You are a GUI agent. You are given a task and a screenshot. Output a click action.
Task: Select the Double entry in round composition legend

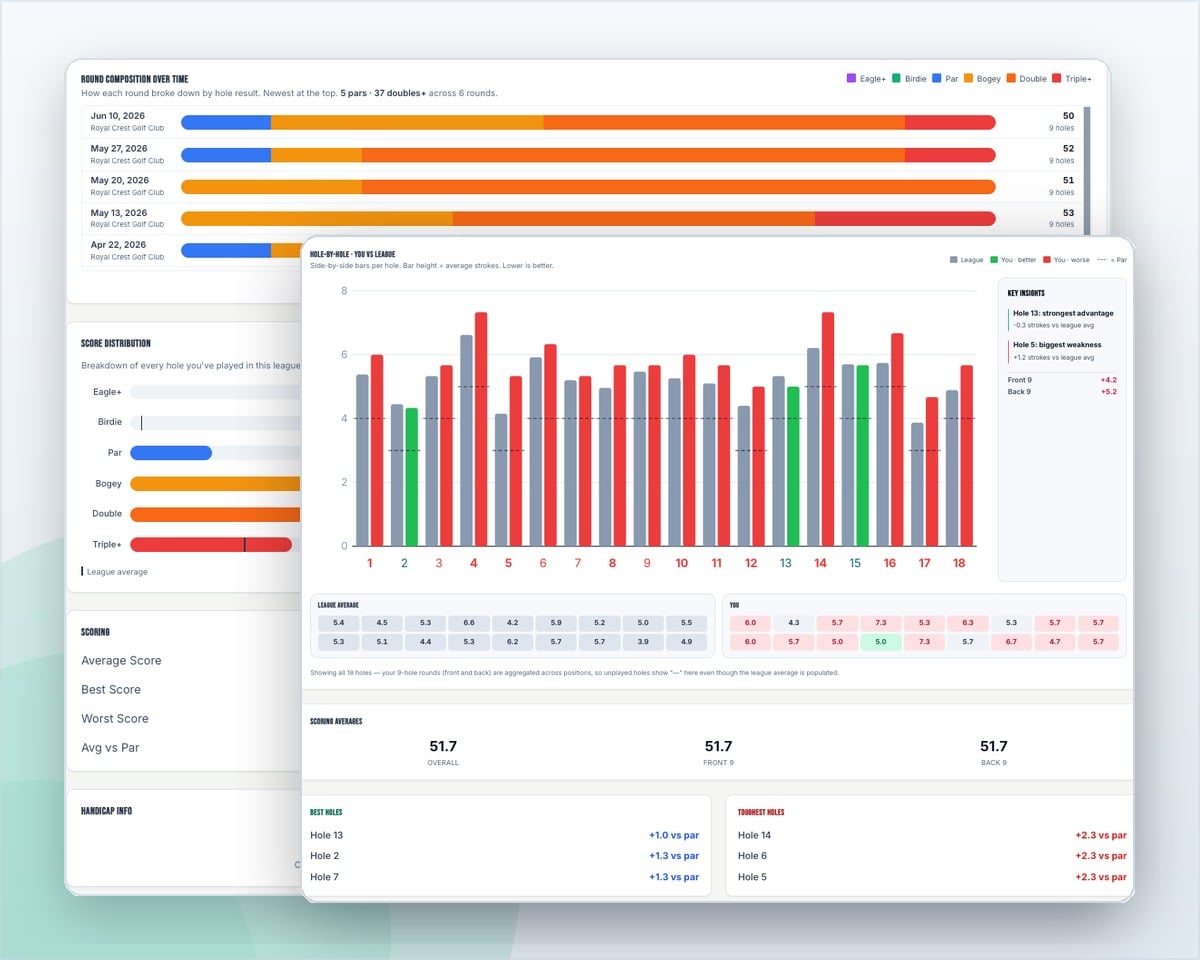tap(1027, 78)
